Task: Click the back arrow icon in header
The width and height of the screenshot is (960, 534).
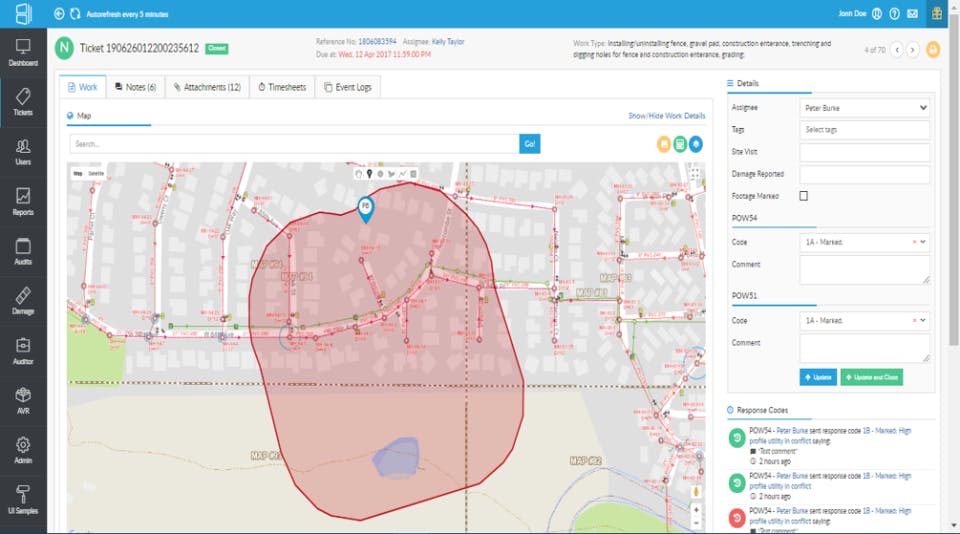Action: coord(59,13)
